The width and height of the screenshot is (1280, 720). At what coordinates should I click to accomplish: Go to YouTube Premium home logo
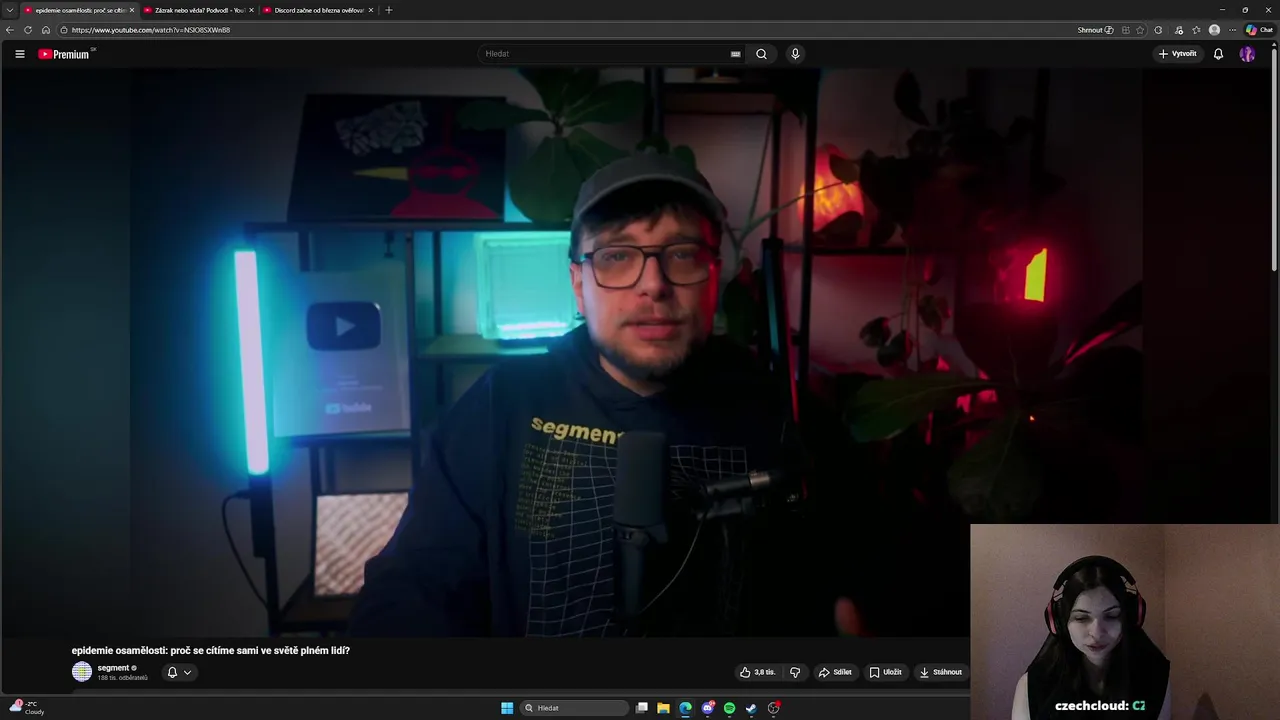coord(65,54)
